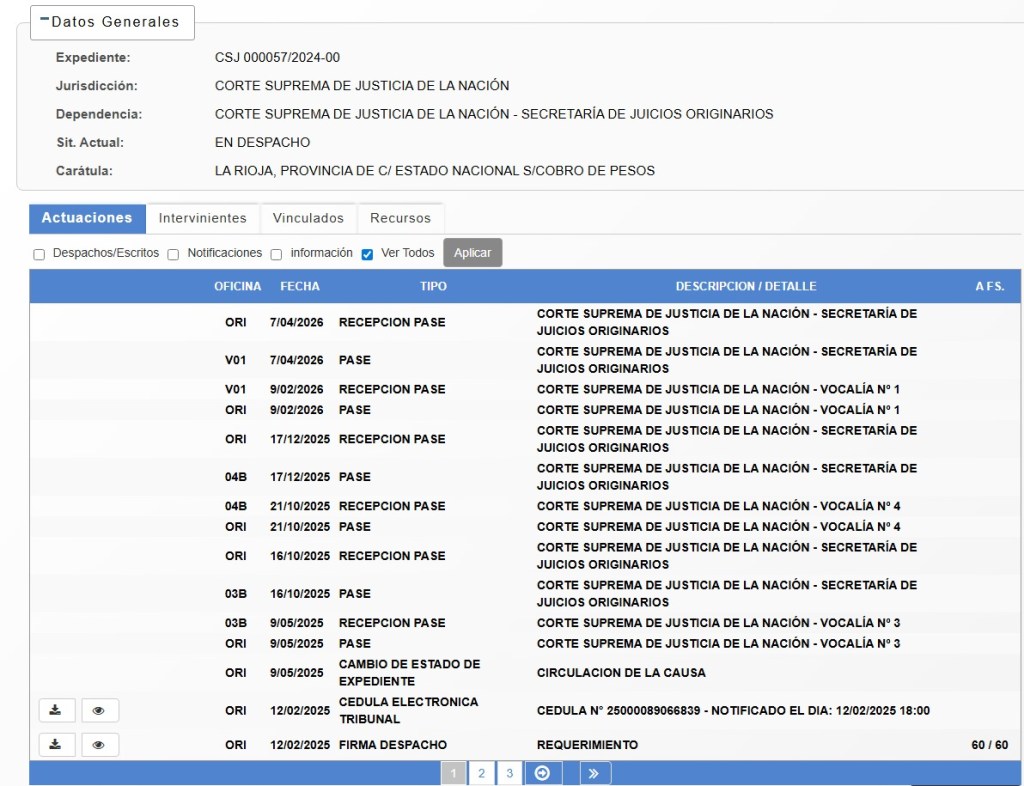Jump to last page double-arrow icon

tap(595, 773)
